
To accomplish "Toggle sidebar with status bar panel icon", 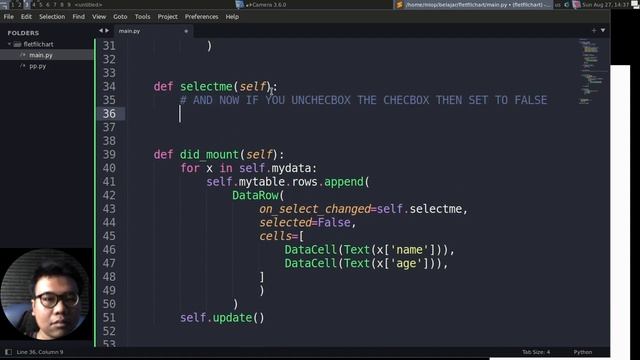I will 8,352.
